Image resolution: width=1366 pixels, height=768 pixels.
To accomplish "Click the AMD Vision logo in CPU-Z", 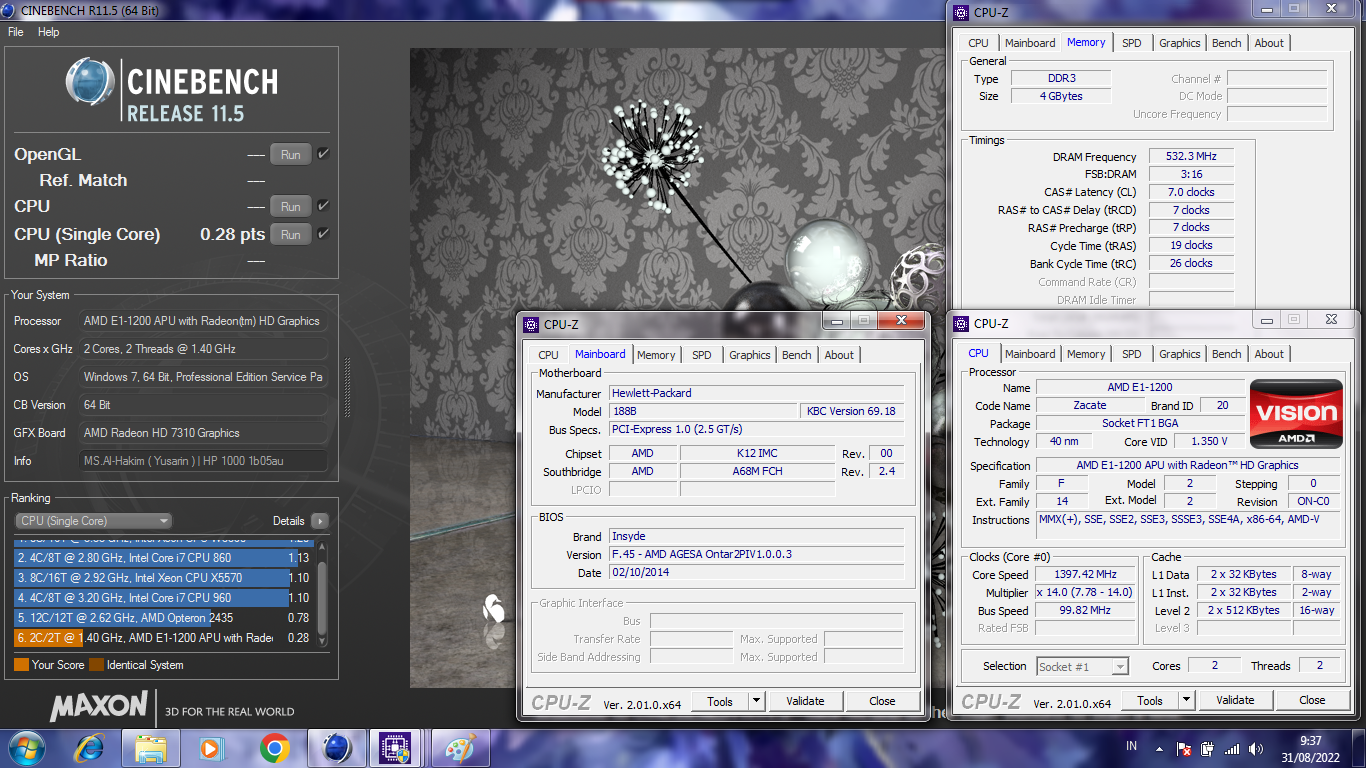I will click(x=1297, y=413).
